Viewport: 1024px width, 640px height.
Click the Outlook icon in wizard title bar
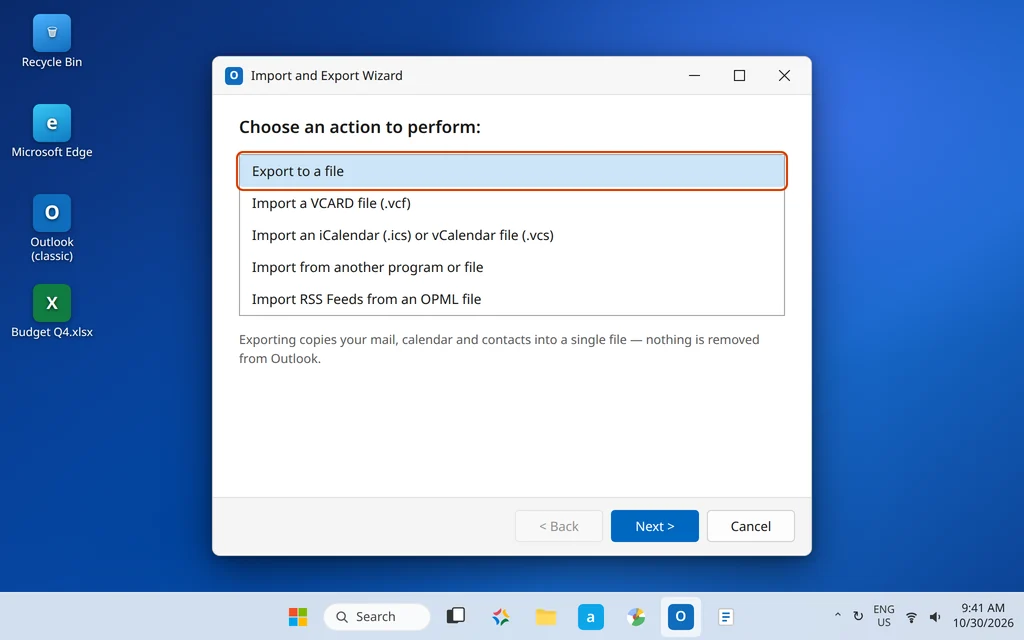tap(234, 76)
